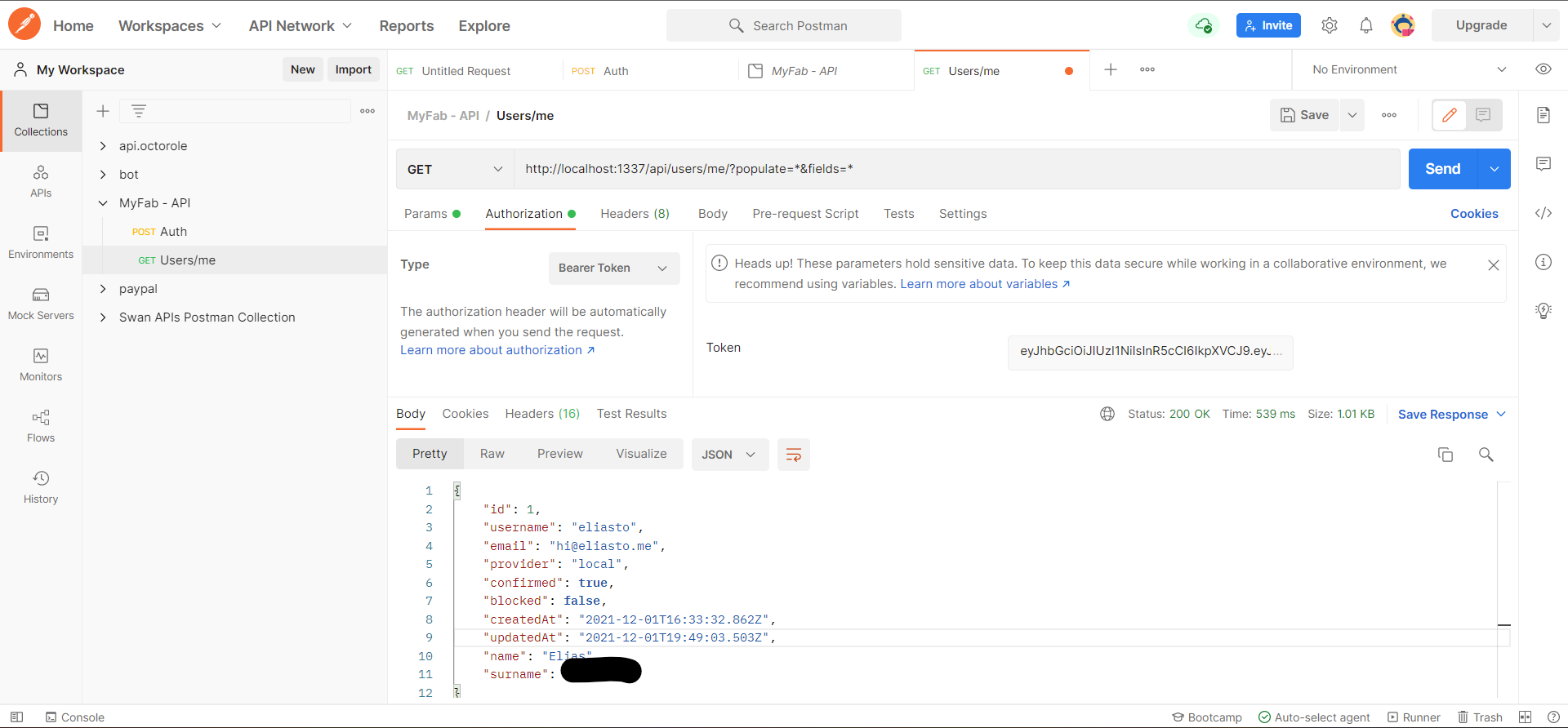Open environment quick look eye icon

pyautogui.click(x=1543, y=69)
